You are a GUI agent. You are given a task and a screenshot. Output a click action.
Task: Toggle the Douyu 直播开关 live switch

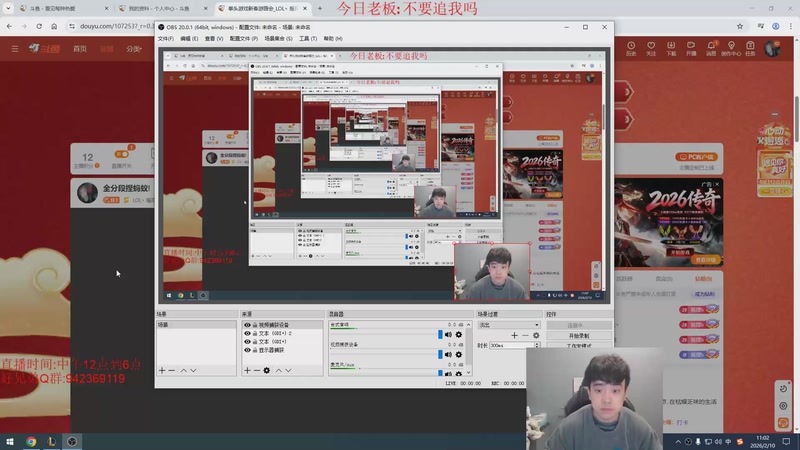pyautogui.click(x=121, y=154)
